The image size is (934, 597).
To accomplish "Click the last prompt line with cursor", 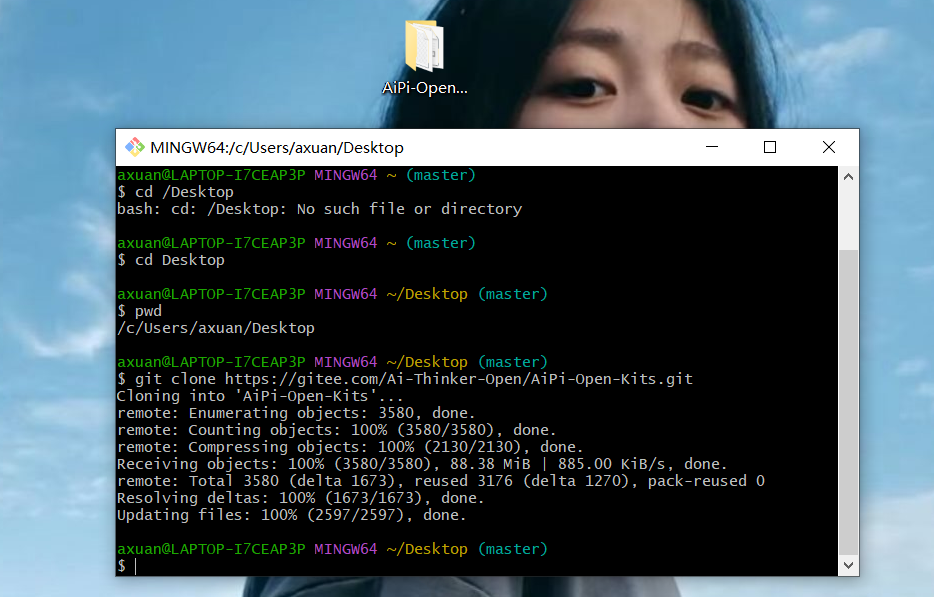I will tap(127, 566).
